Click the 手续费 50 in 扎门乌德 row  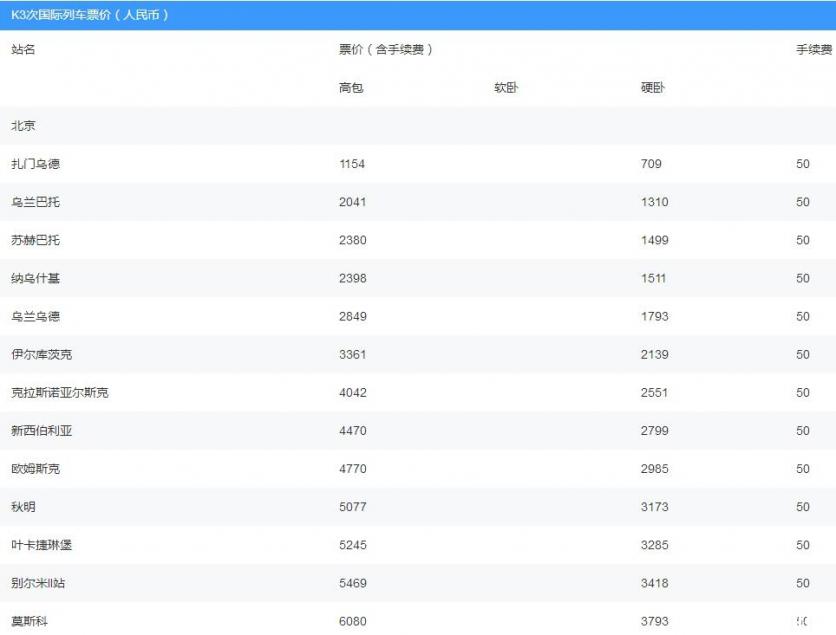803,164
